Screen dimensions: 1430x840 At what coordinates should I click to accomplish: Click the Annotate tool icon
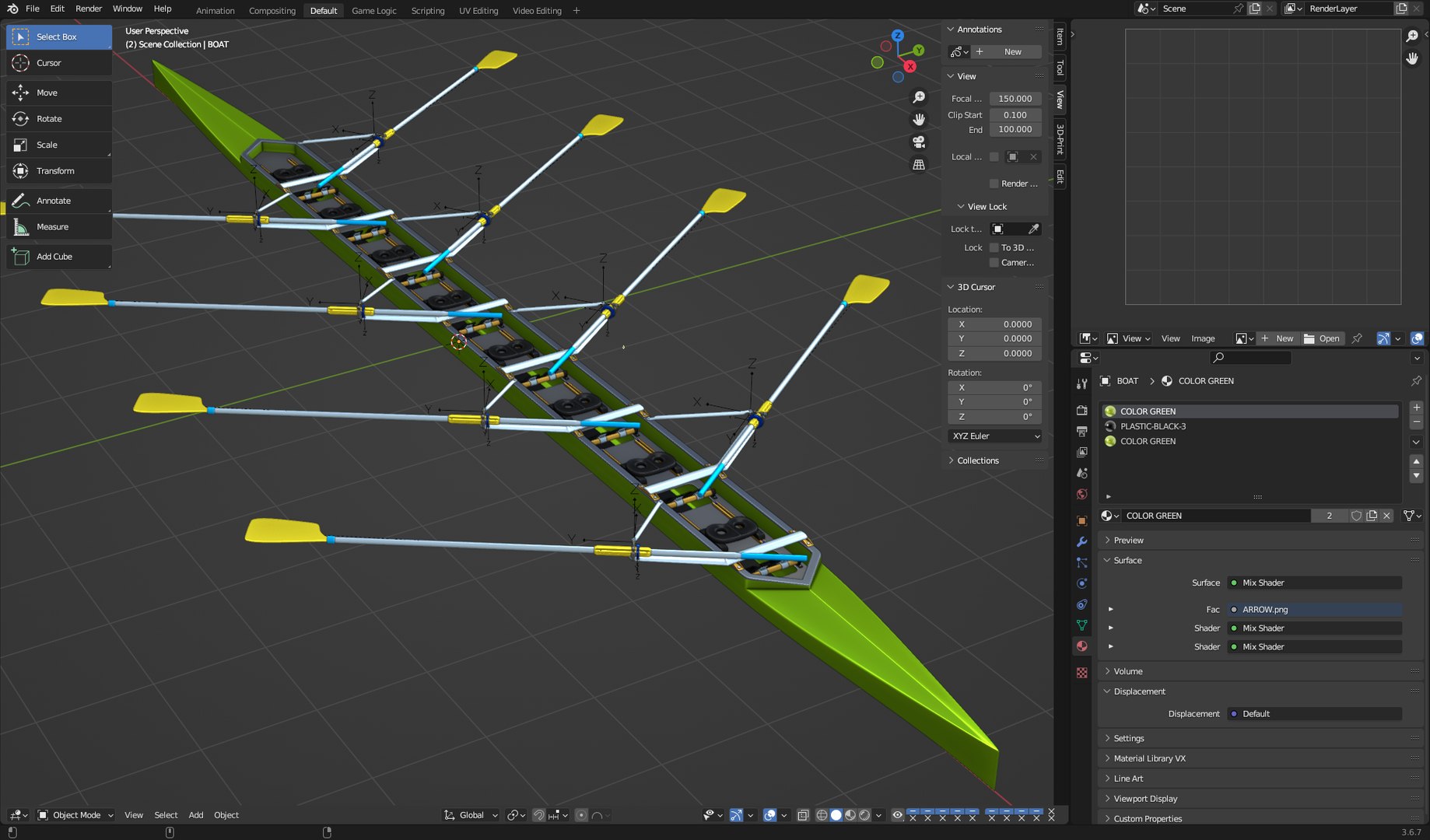click(x=21, y=201)
